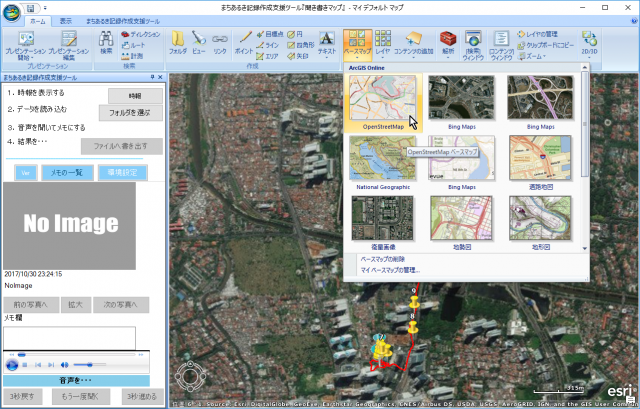Collapse the ベースマップ gallery dropdown
Viewport: 640px width, 409px height.
point(358,58)
